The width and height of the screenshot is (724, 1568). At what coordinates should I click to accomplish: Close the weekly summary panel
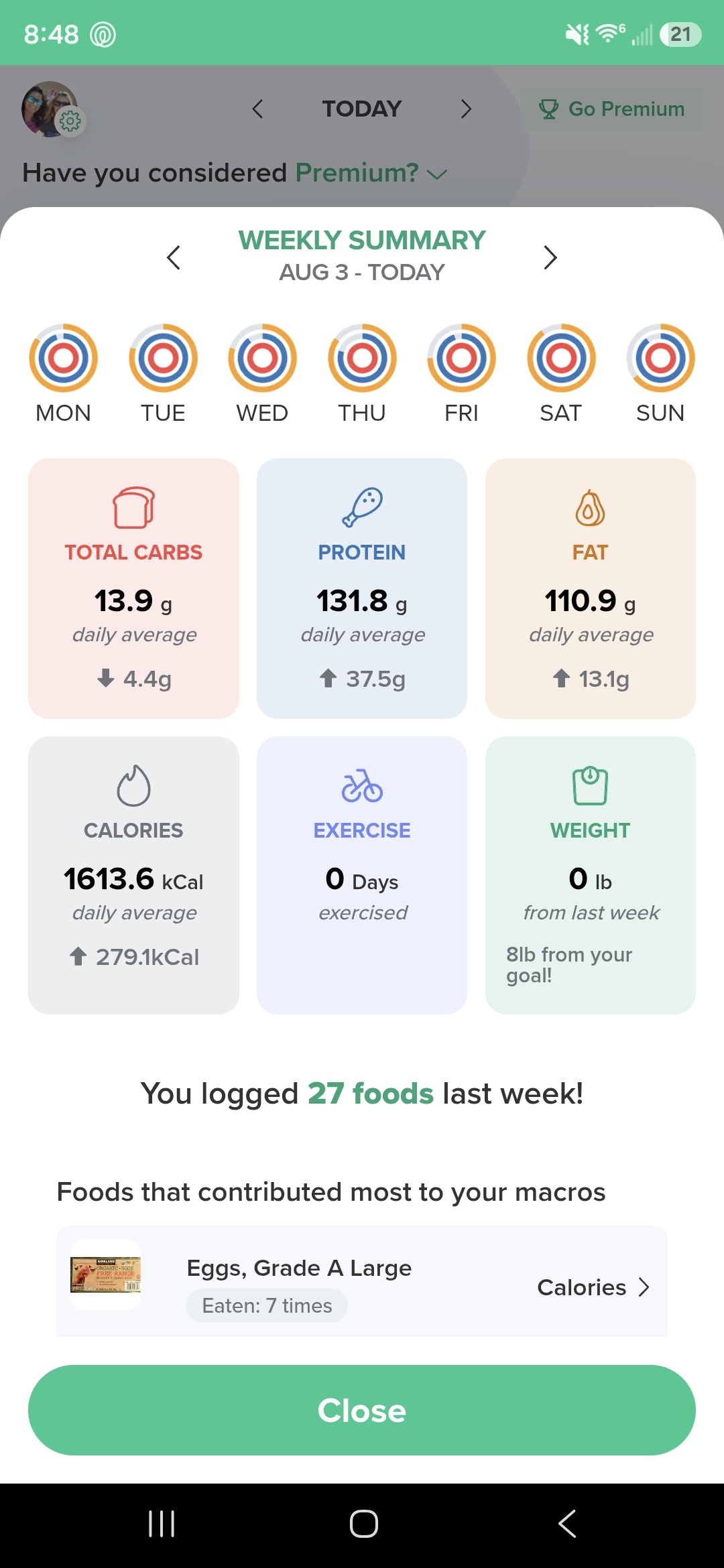[362, 1410]
